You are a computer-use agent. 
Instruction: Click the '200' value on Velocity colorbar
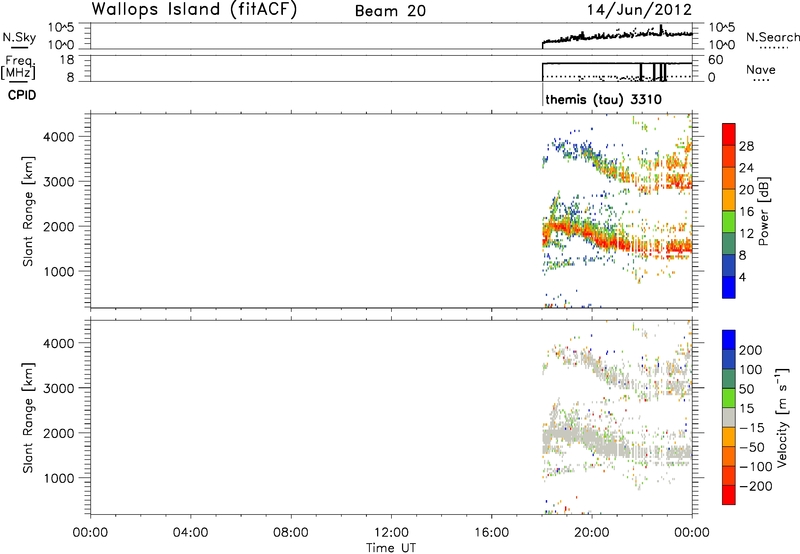tap(751, 350)
